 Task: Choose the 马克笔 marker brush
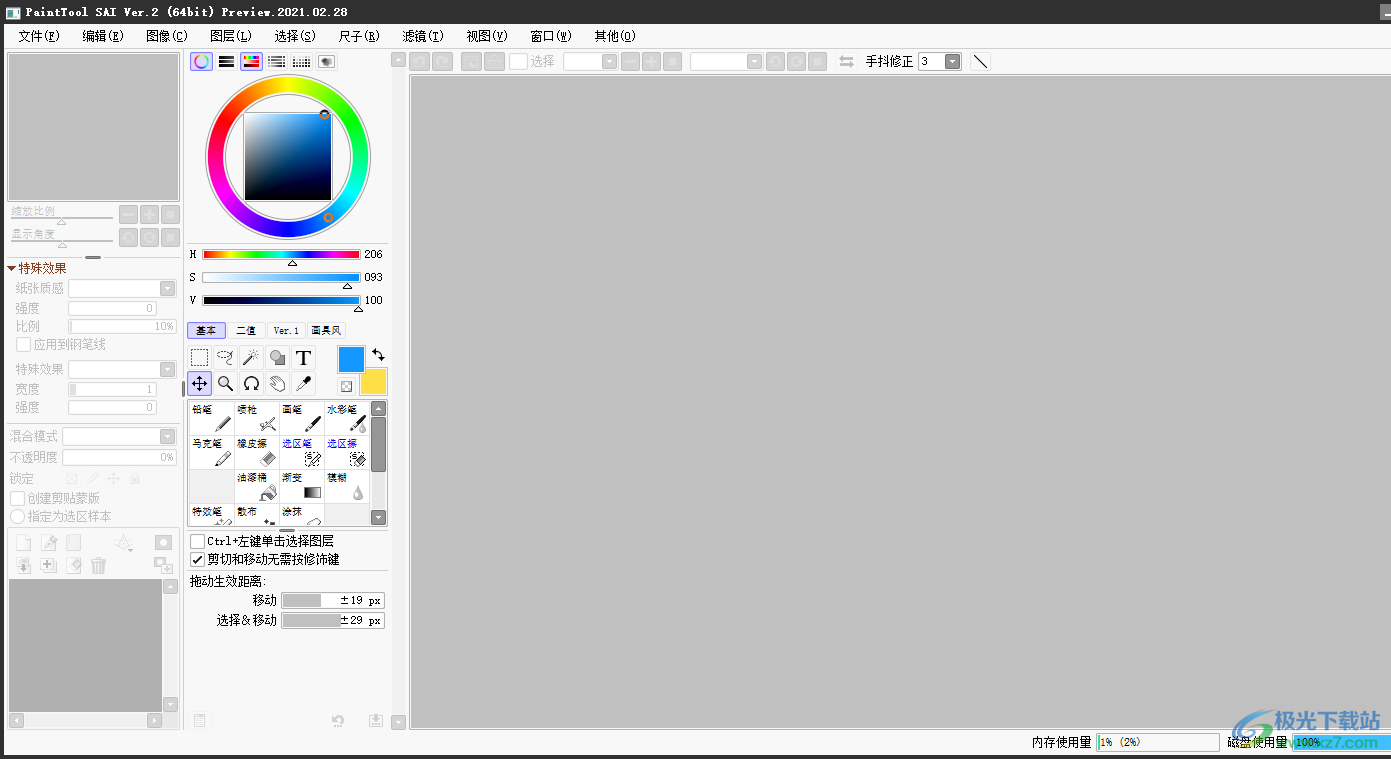[212, 452]
